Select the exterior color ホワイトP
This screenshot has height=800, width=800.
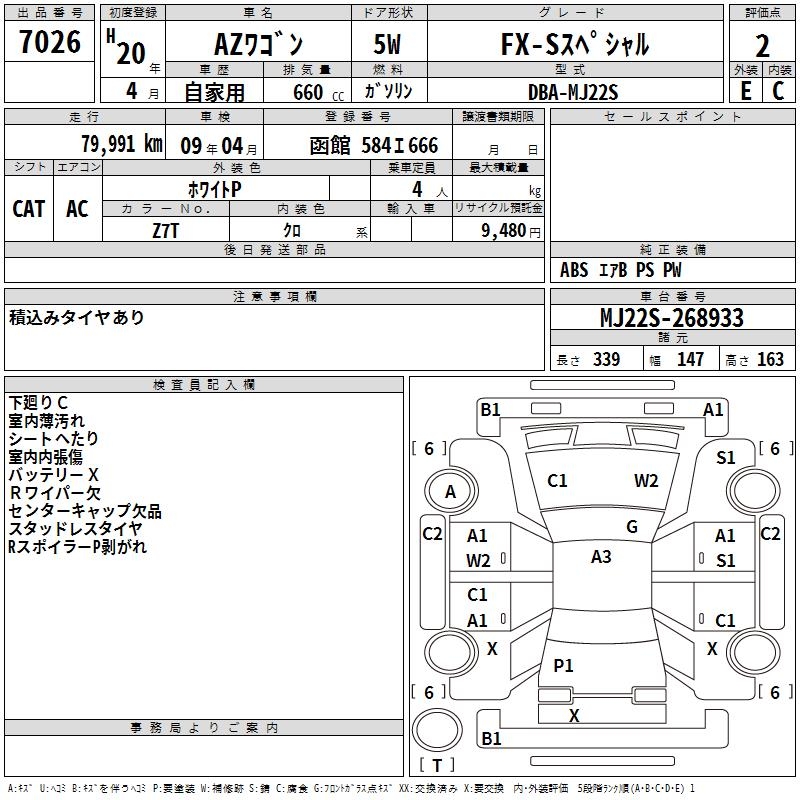coord(214,190)
